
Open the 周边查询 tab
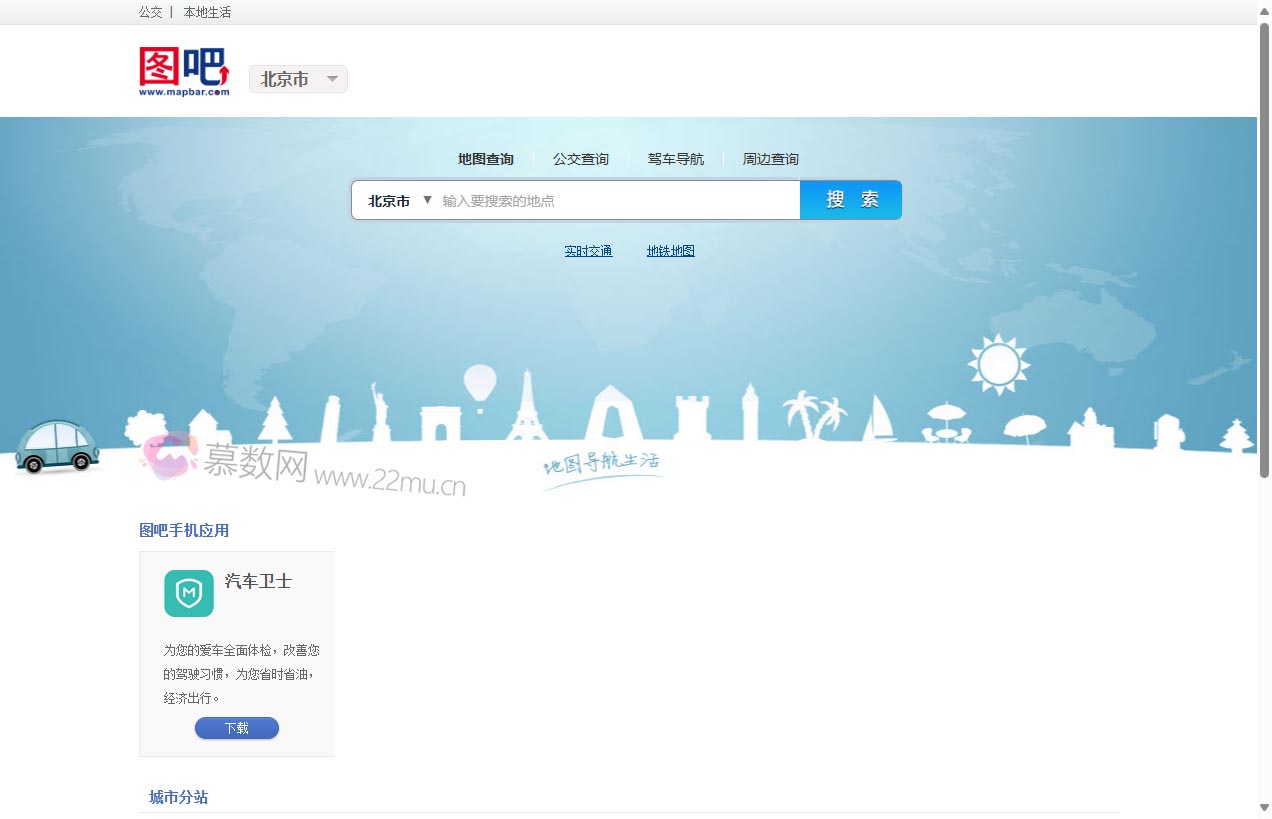(770, 158)
